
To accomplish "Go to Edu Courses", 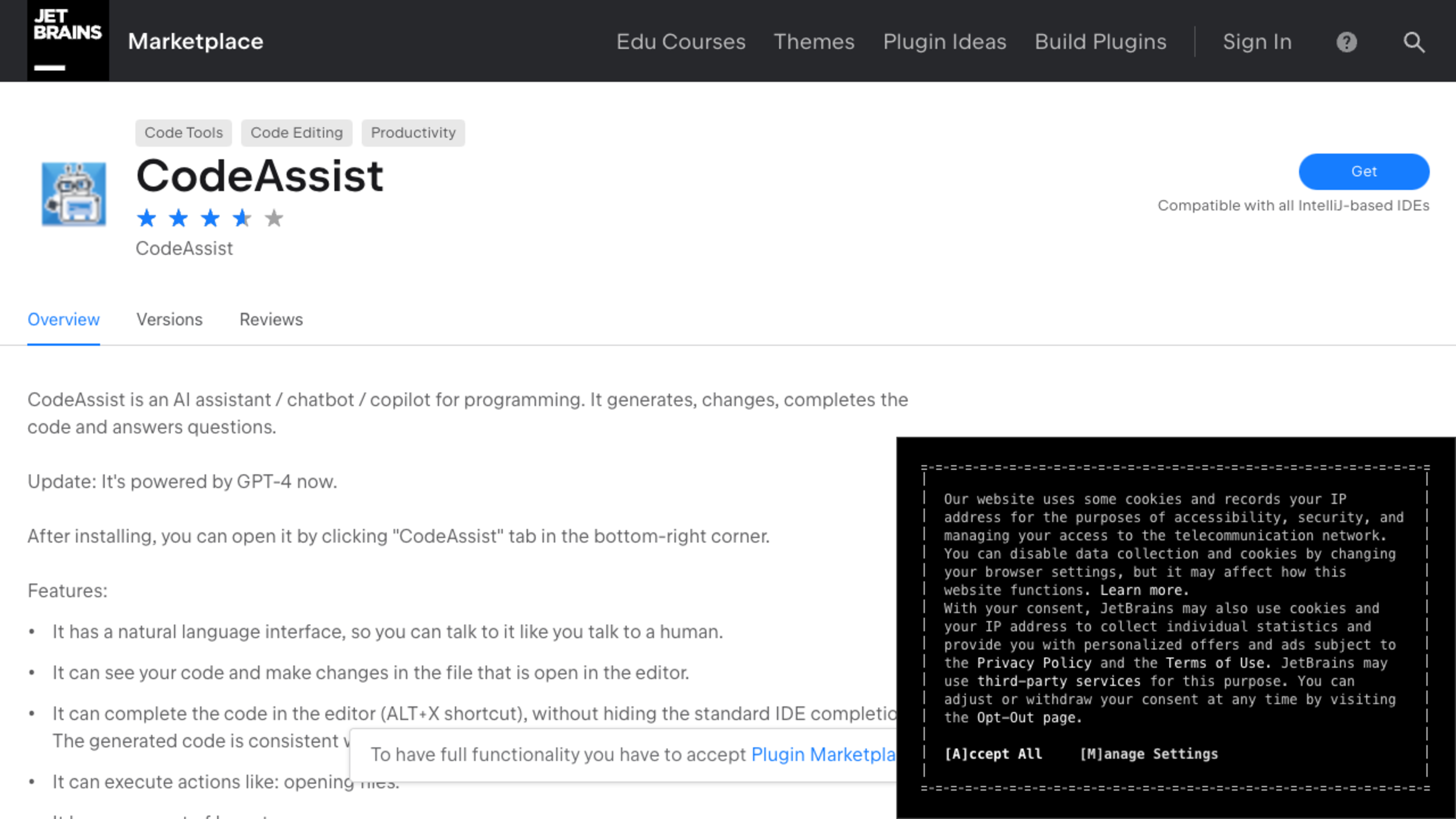I will pos(681,42).
